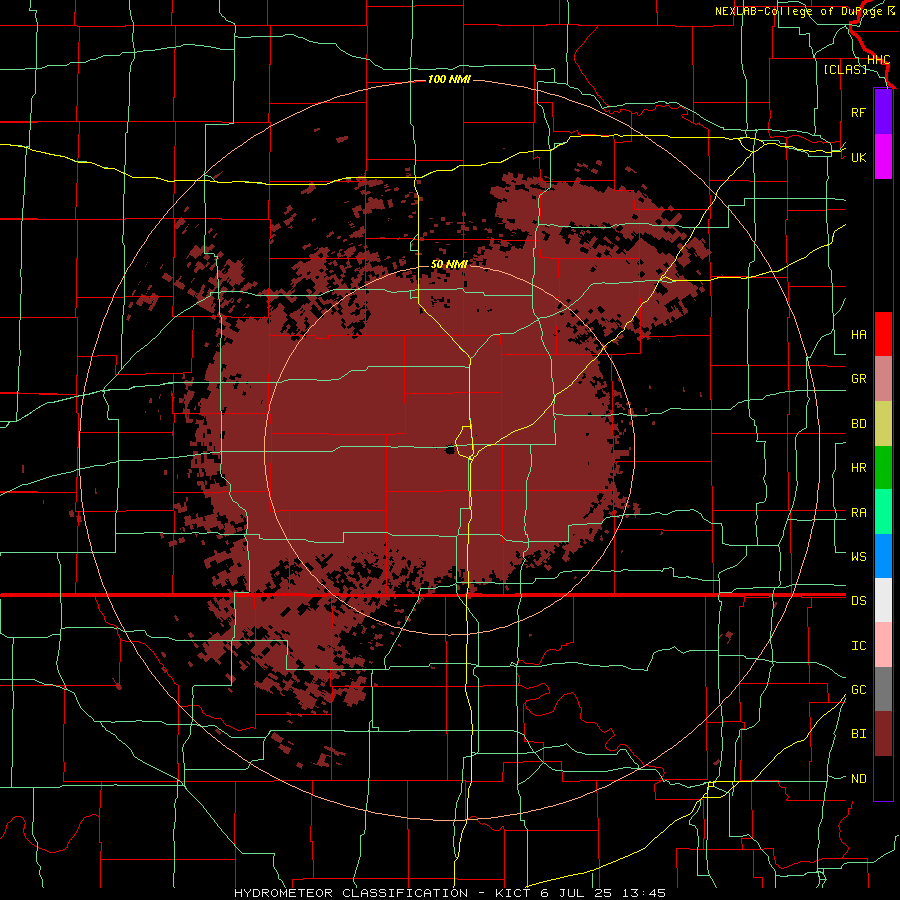900x900 pixels.
Task: Click the ND legend label
Action: click(x=858, y=779)
